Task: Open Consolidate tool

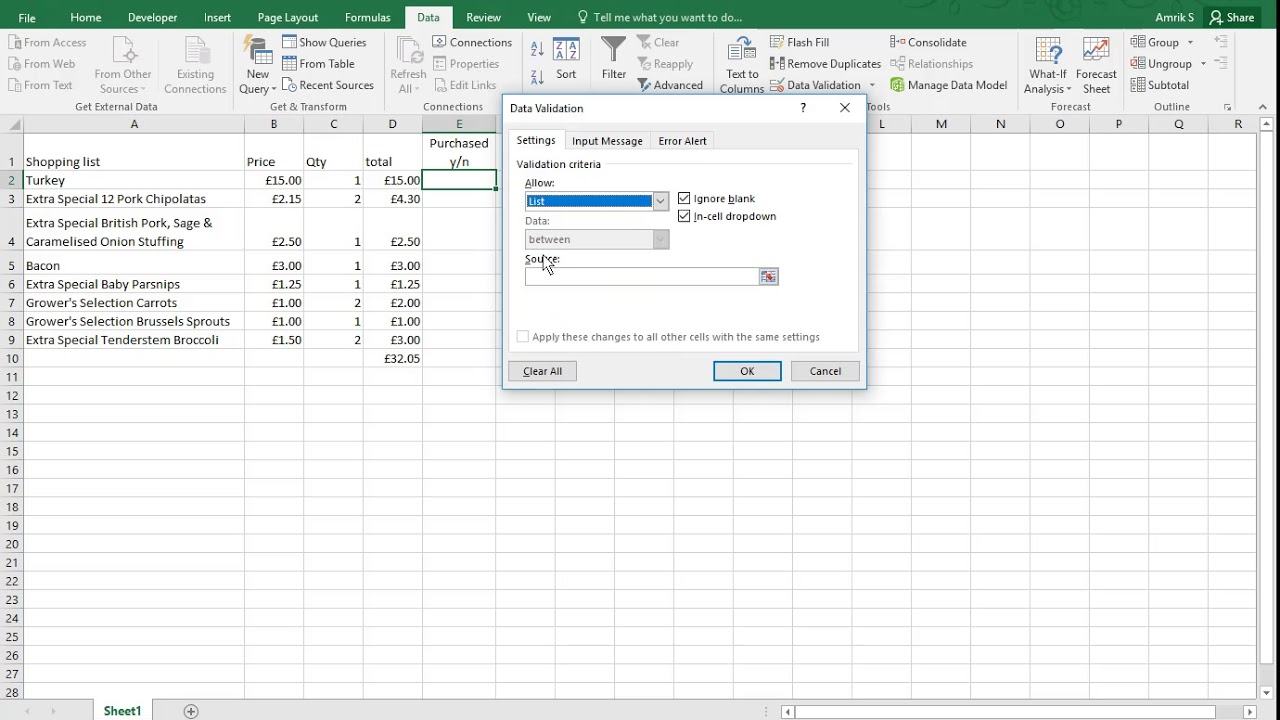Action: [x=928, y=42]
